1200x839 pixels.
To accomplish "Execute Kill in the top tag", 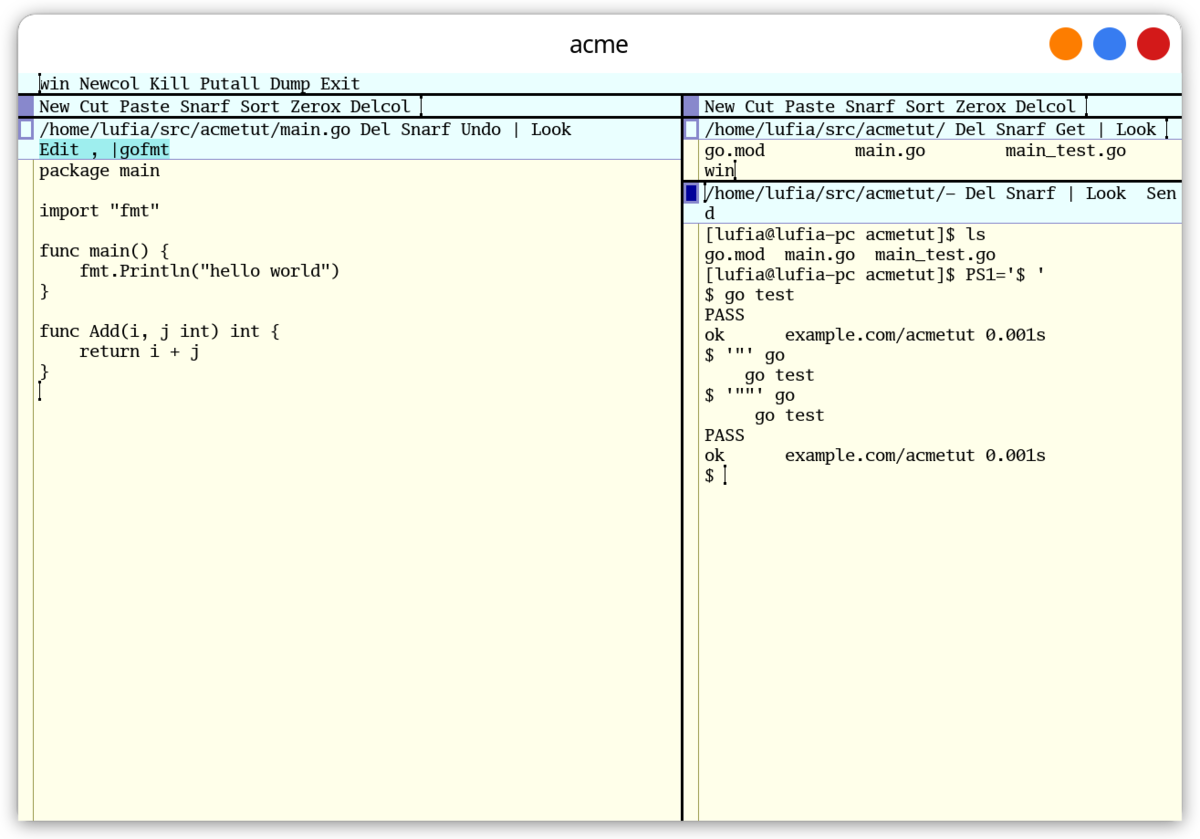I will coord(170,84).
